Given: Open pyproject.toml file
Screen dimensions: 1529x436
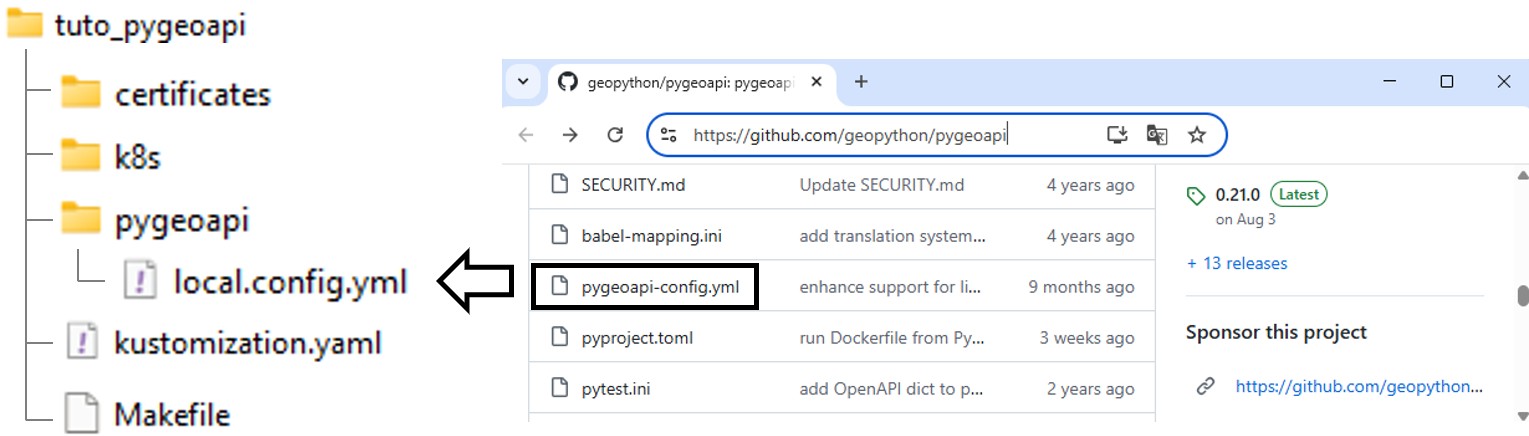Looking at the screenshot, I should pos(637,338).
